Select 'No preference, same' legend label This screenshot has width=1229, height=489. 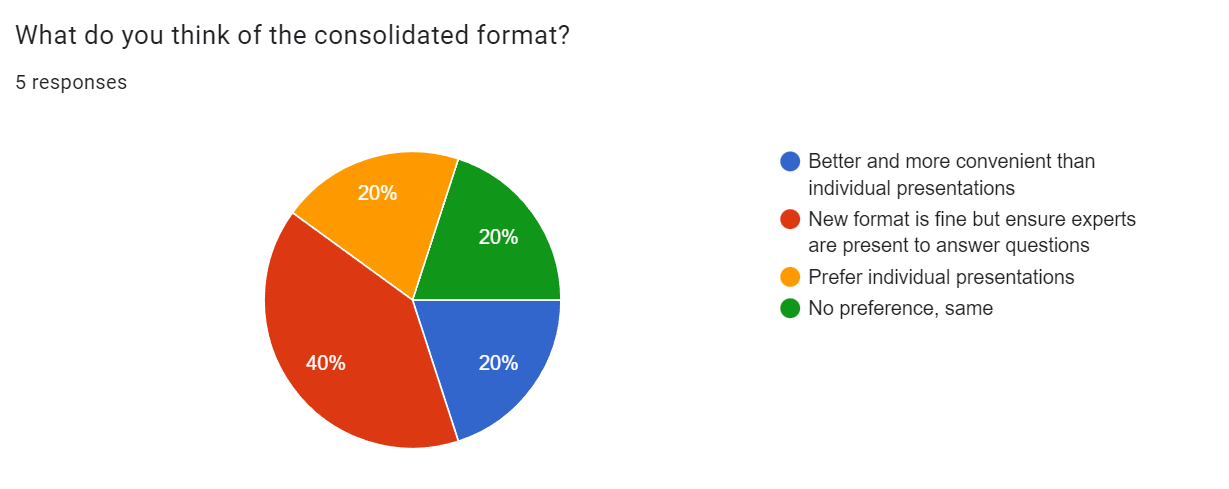tap(900, 308)
